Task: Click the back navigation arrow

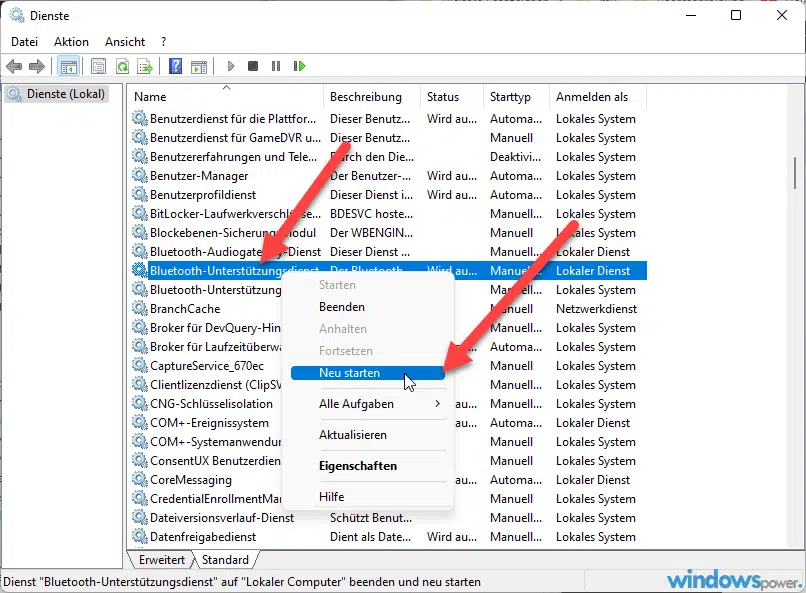Action: pos(14,66)
